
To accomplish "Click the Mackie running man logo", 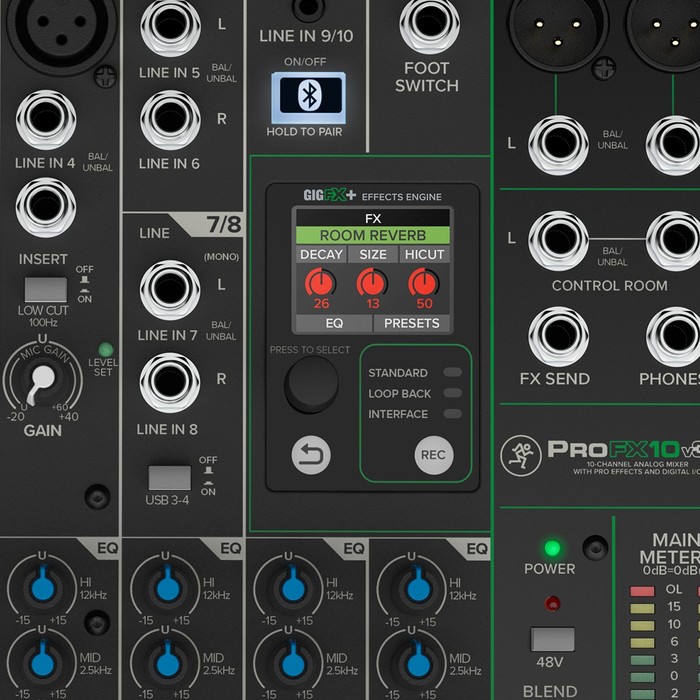I will click(x=521, y=456).
